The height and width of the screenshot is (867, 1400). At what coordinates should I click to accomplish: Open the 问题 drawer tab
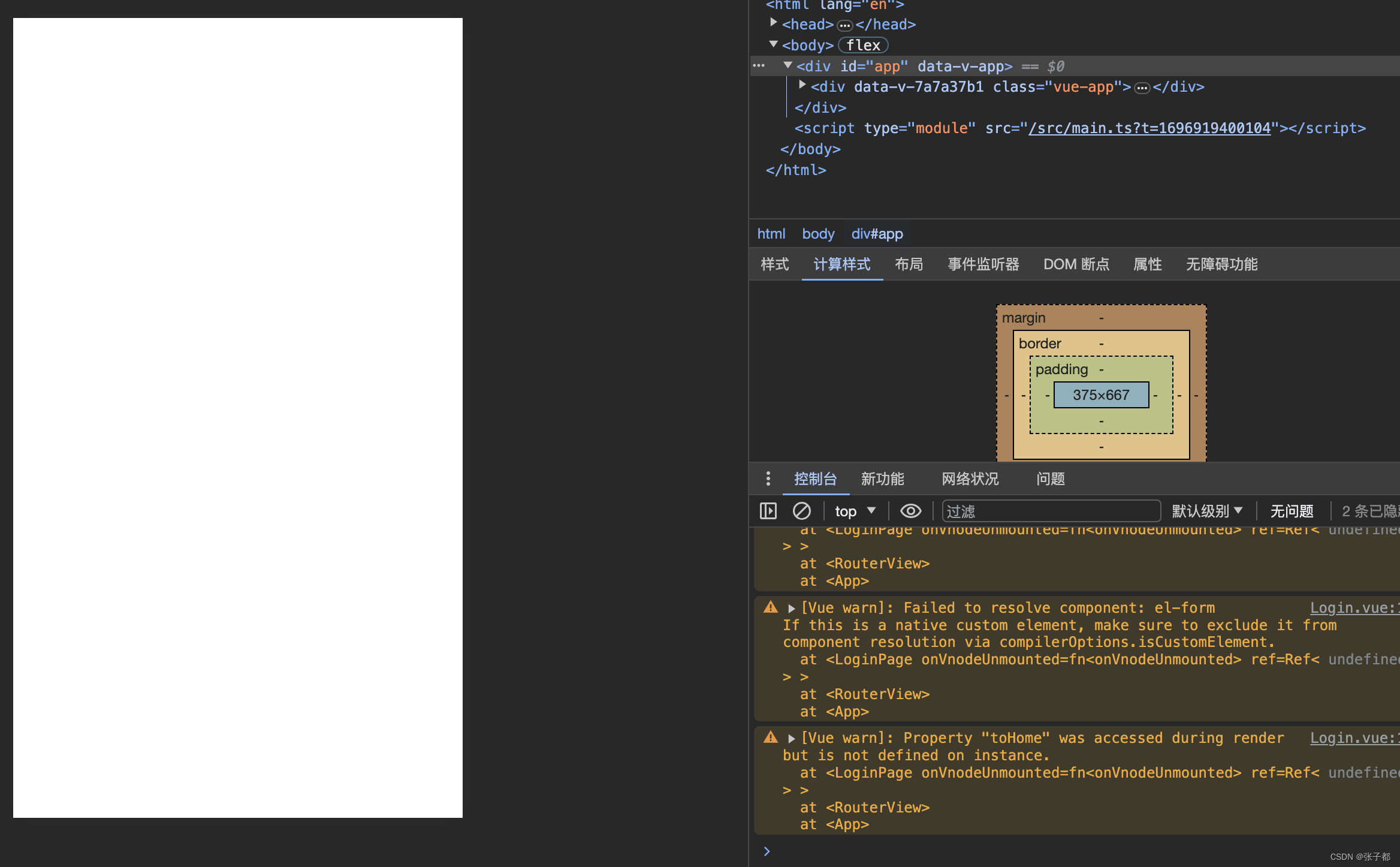[1051, 479]
